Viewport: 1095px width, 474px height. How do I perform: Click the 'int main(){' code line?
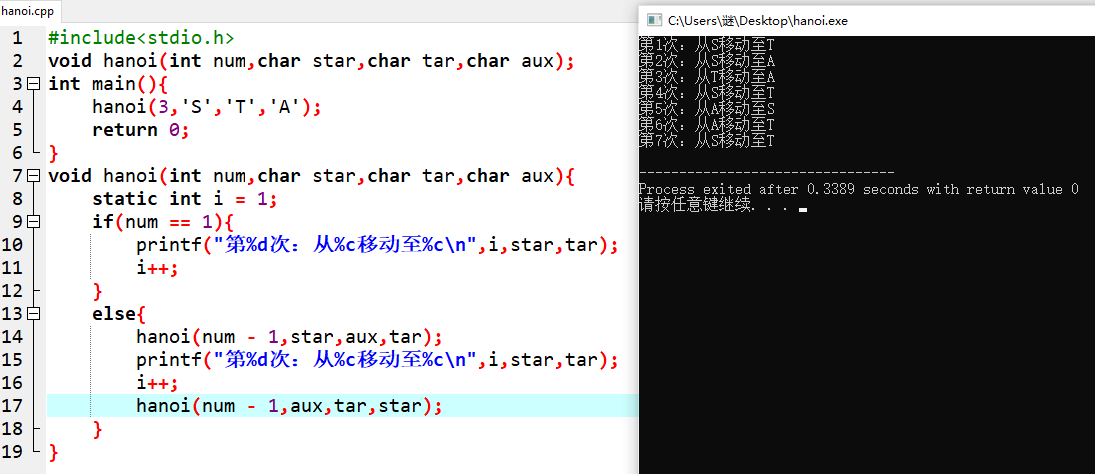pos(108,84)
